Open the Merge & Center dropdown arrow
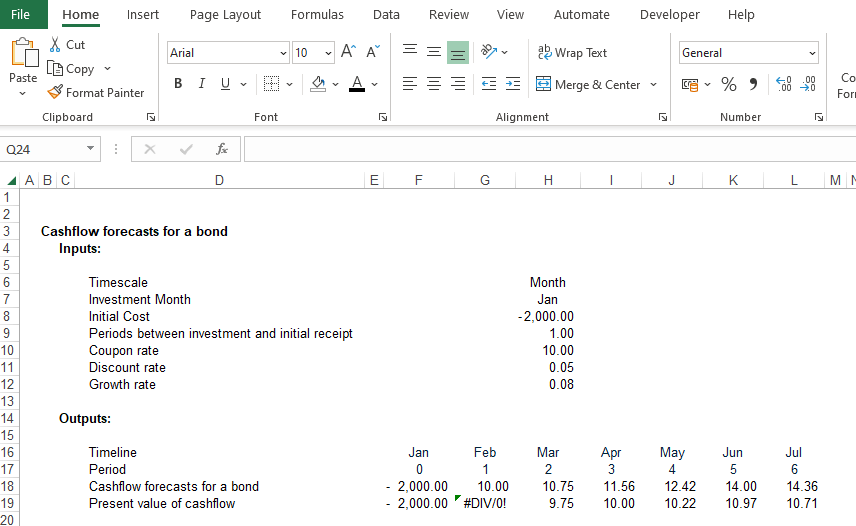 654,85
